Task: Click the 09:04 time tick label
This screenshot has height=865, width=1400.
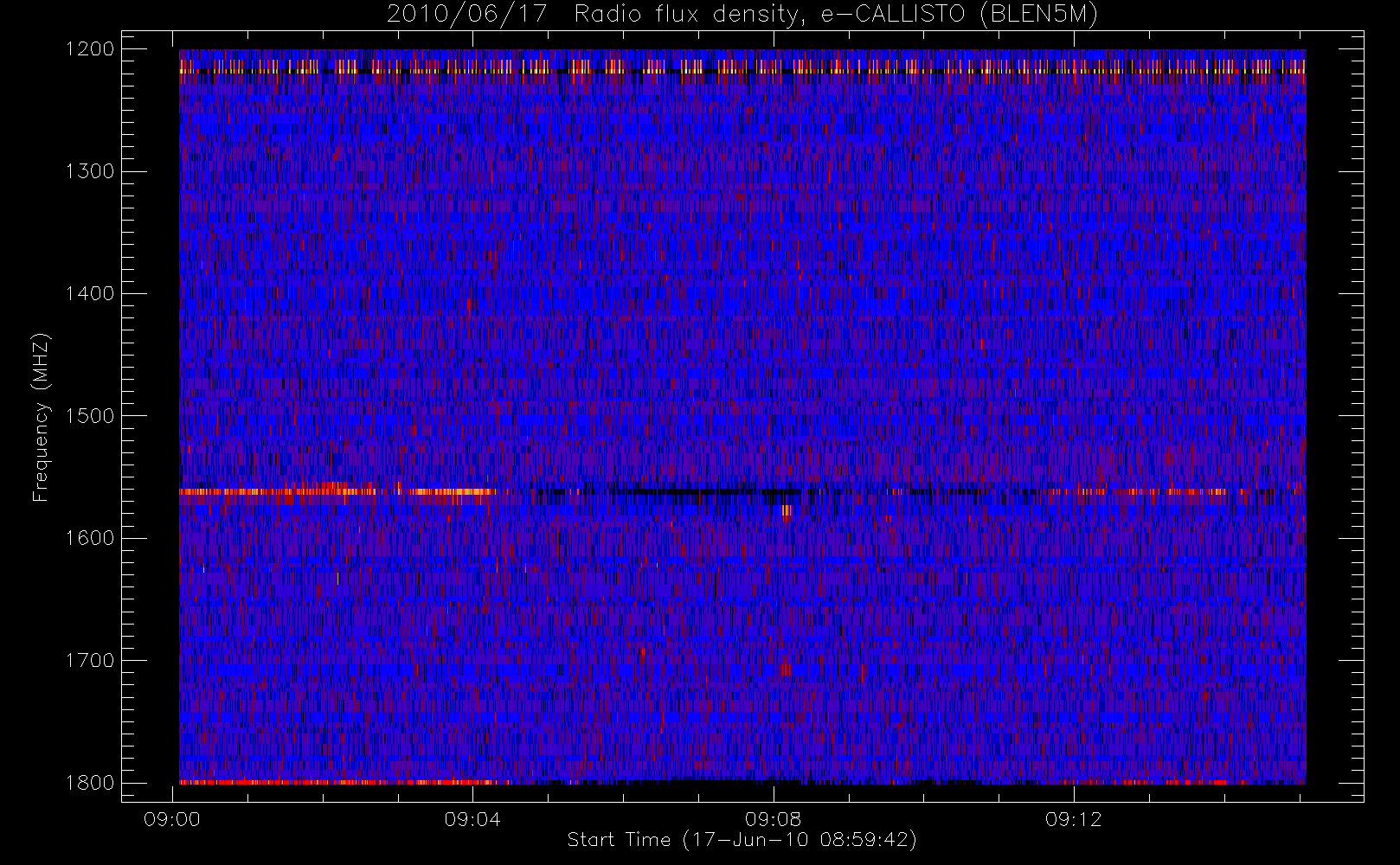Action: click(472, 818)
